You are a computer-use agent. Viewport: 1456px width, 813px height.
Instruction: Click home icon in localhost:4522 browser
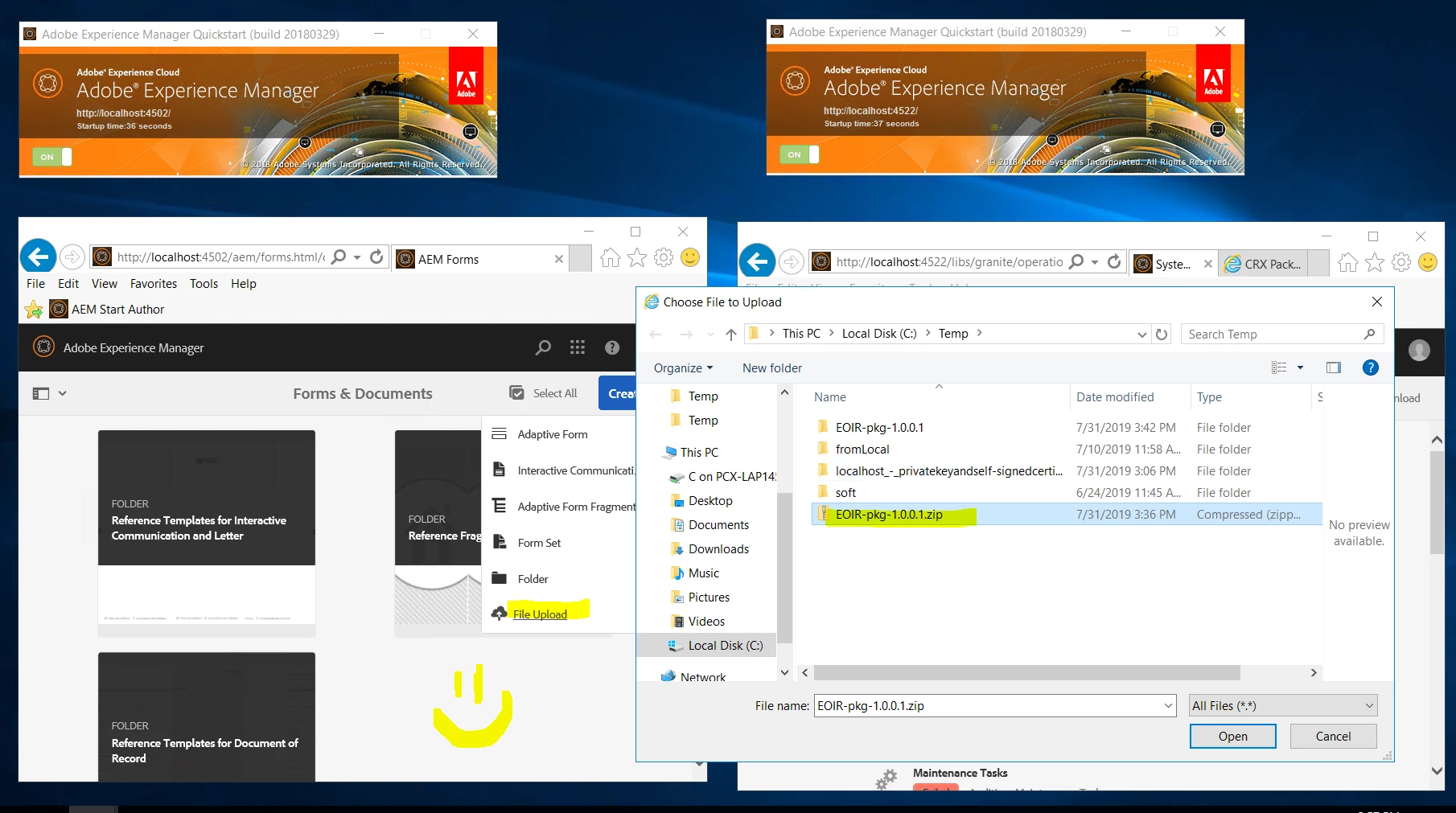coord(1348,262)
